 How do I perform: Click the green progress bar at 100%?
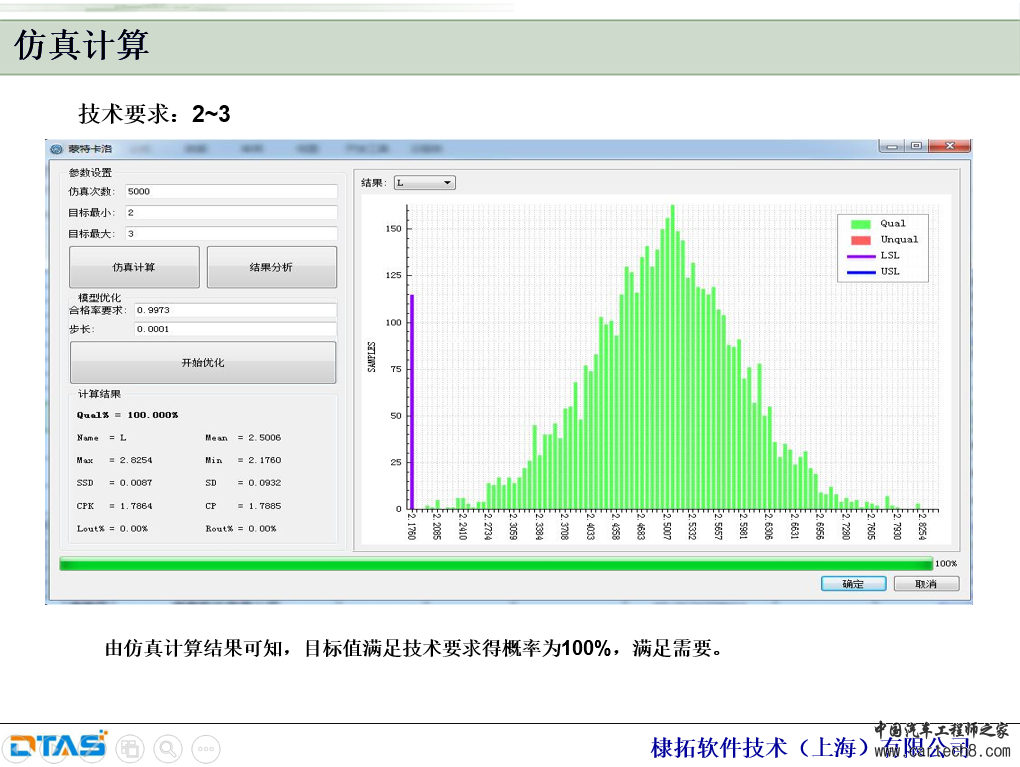496,564
